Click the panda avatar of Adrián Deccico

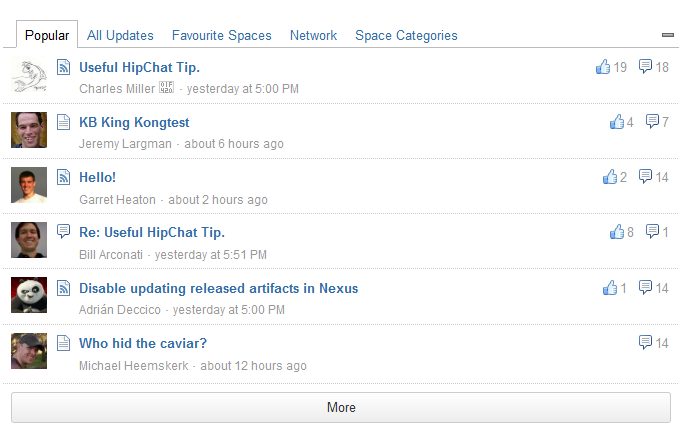[x=29, y=295]
